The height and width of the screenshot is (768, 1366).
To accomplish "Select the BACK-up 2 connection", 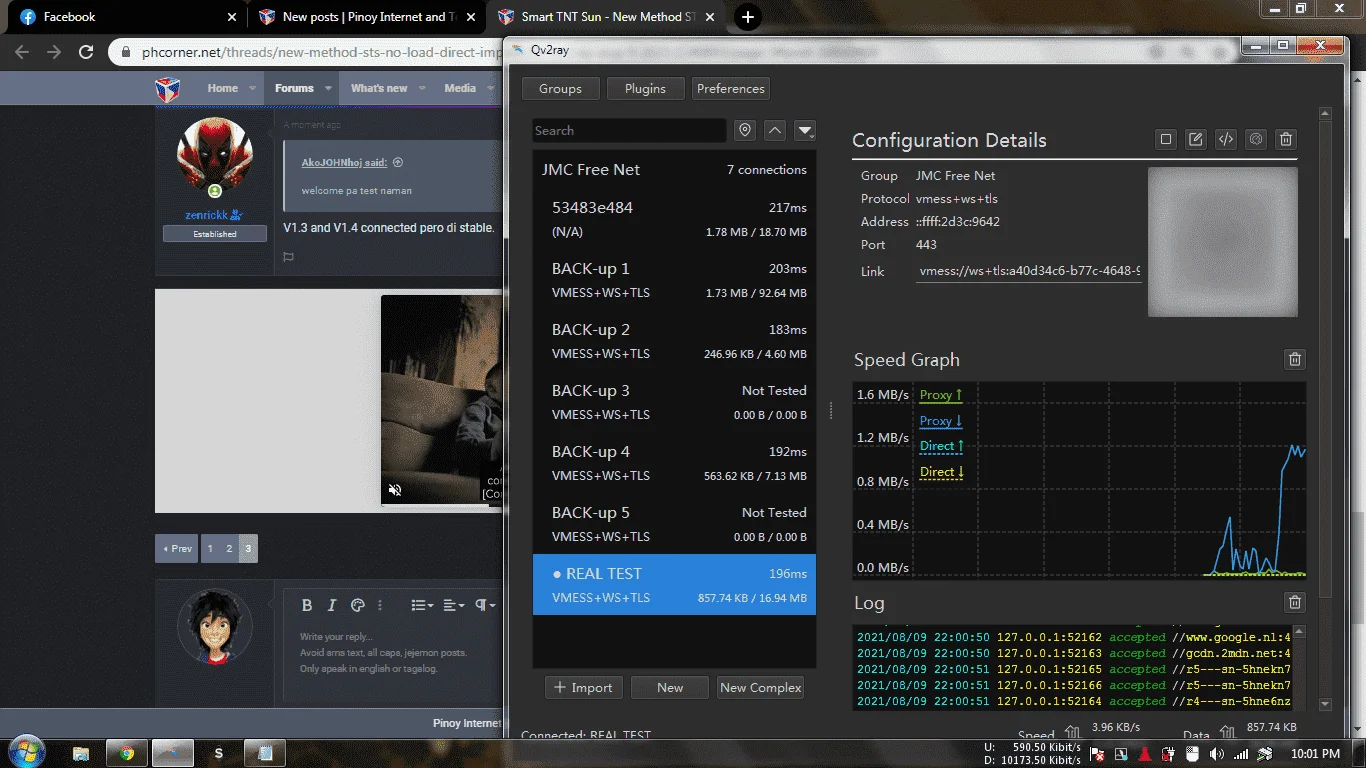I will pyautogui.click(x=674, y=341).
